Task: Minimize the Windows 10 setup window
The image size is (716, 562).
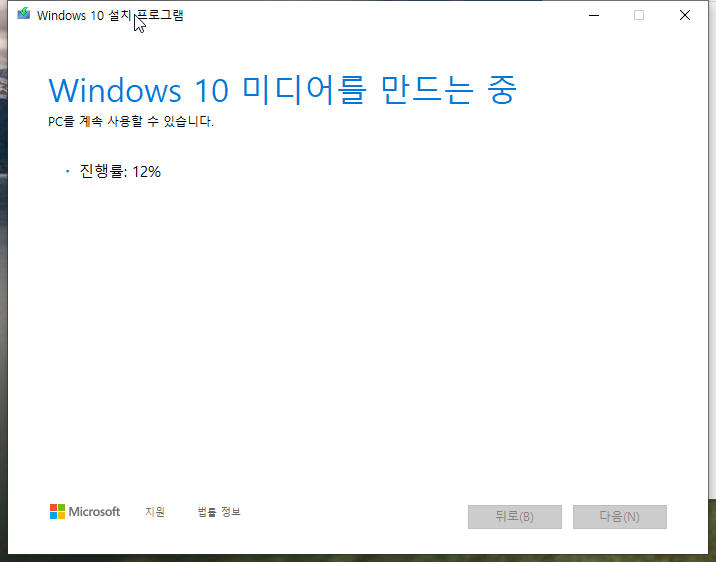Action: [x=594, y=15]
